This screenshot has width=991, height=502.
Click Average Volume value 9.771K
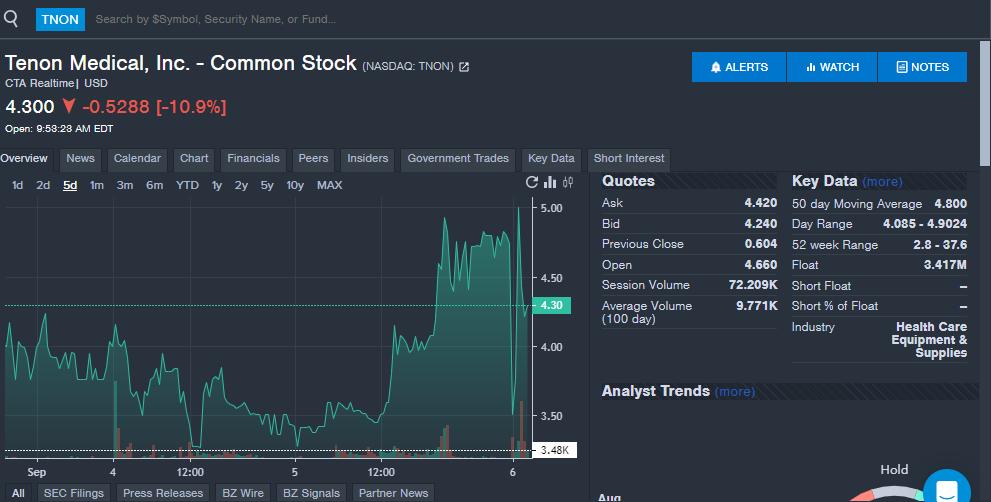[757, 306]
